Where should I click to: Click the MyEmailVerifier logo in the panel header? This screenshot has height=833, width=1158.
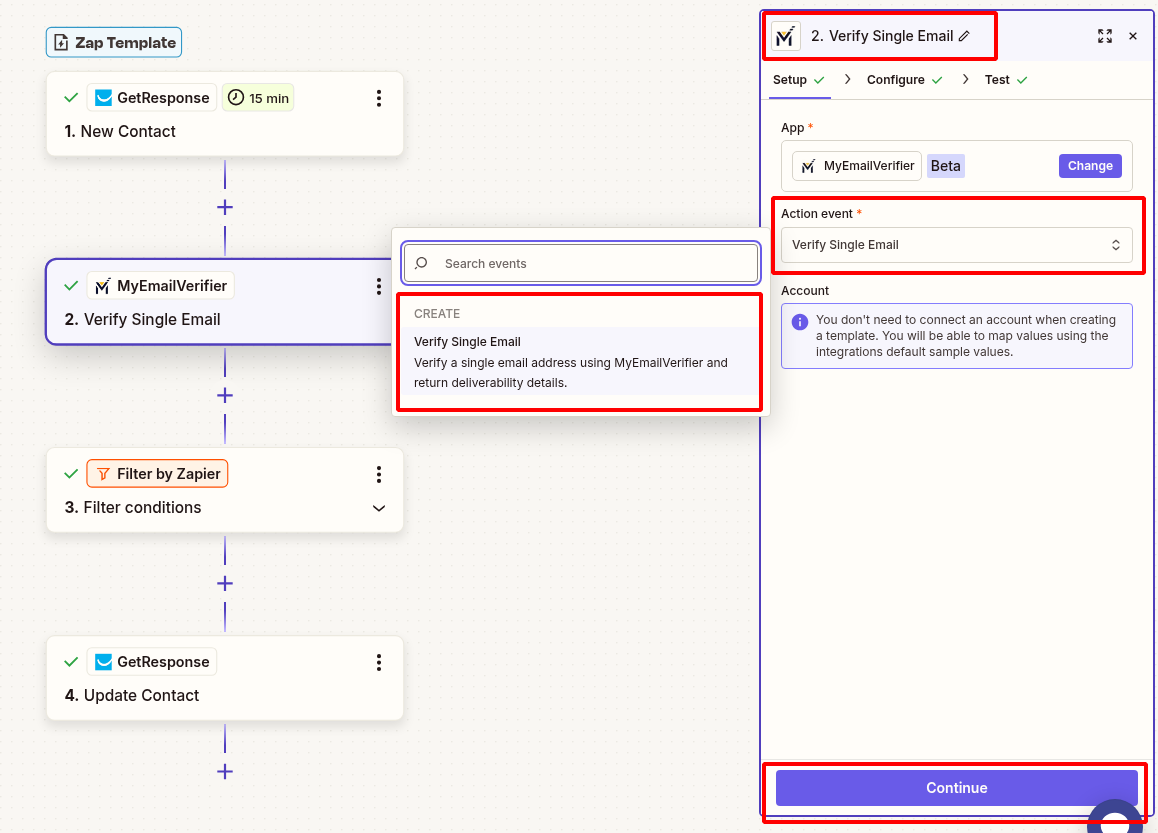[x=786, y=36]
